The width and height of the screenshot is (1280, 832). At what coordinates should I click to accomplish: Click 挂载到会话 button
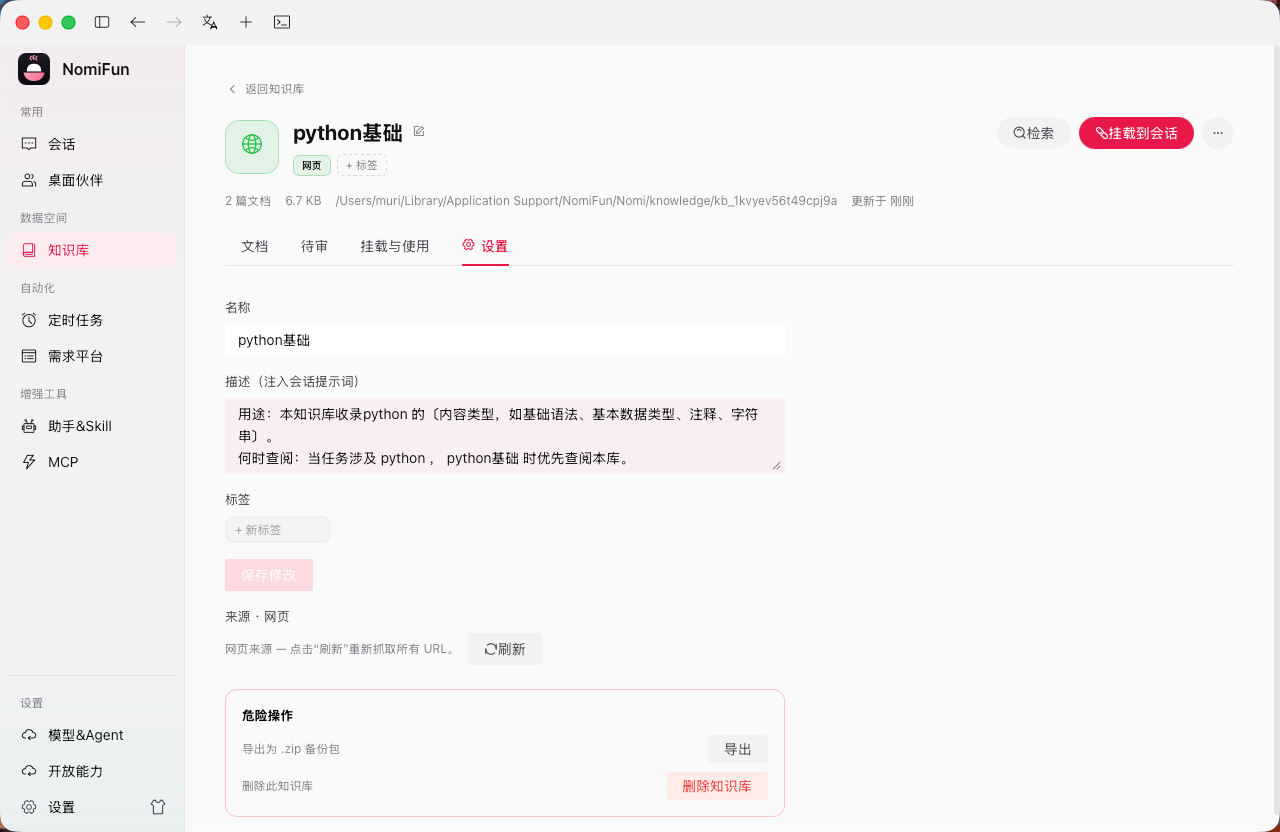[1136, 133]
